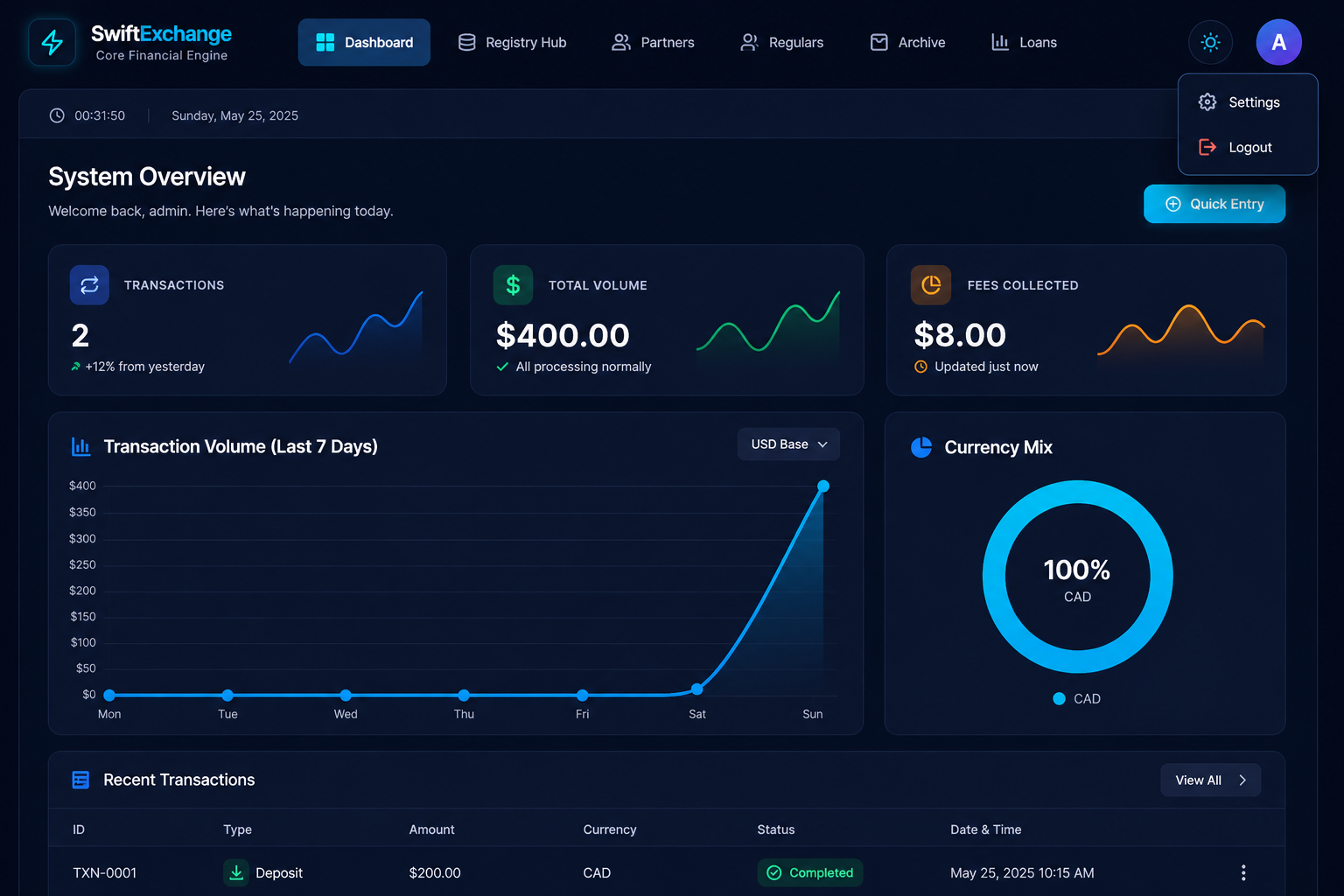Image resolution: width=1344 pixels, height=896 pixels.
Task: Open the Regulars section
Action: click(x=782, y=42)
